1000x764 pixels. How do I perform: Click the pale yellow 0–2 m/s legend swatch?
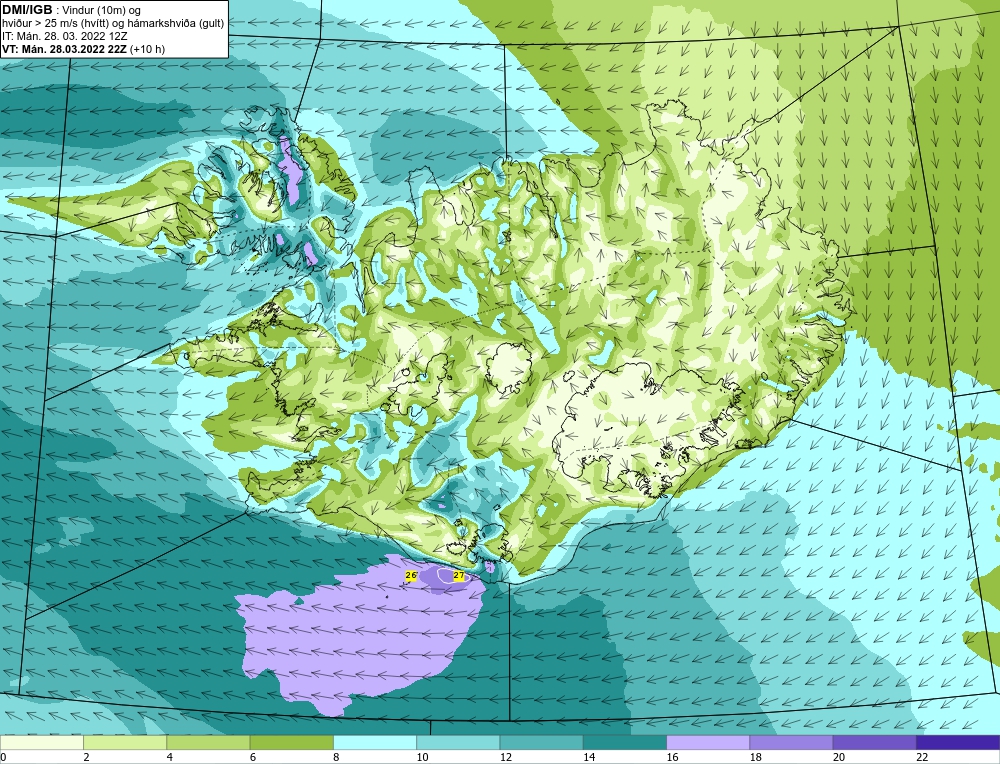42,742
